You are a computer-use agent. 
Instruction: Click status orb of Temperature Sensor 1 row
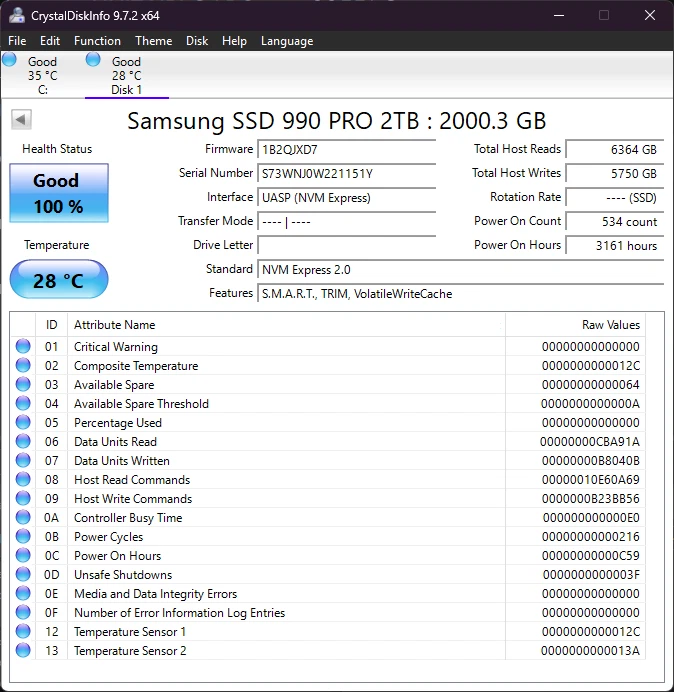point(23,631)
